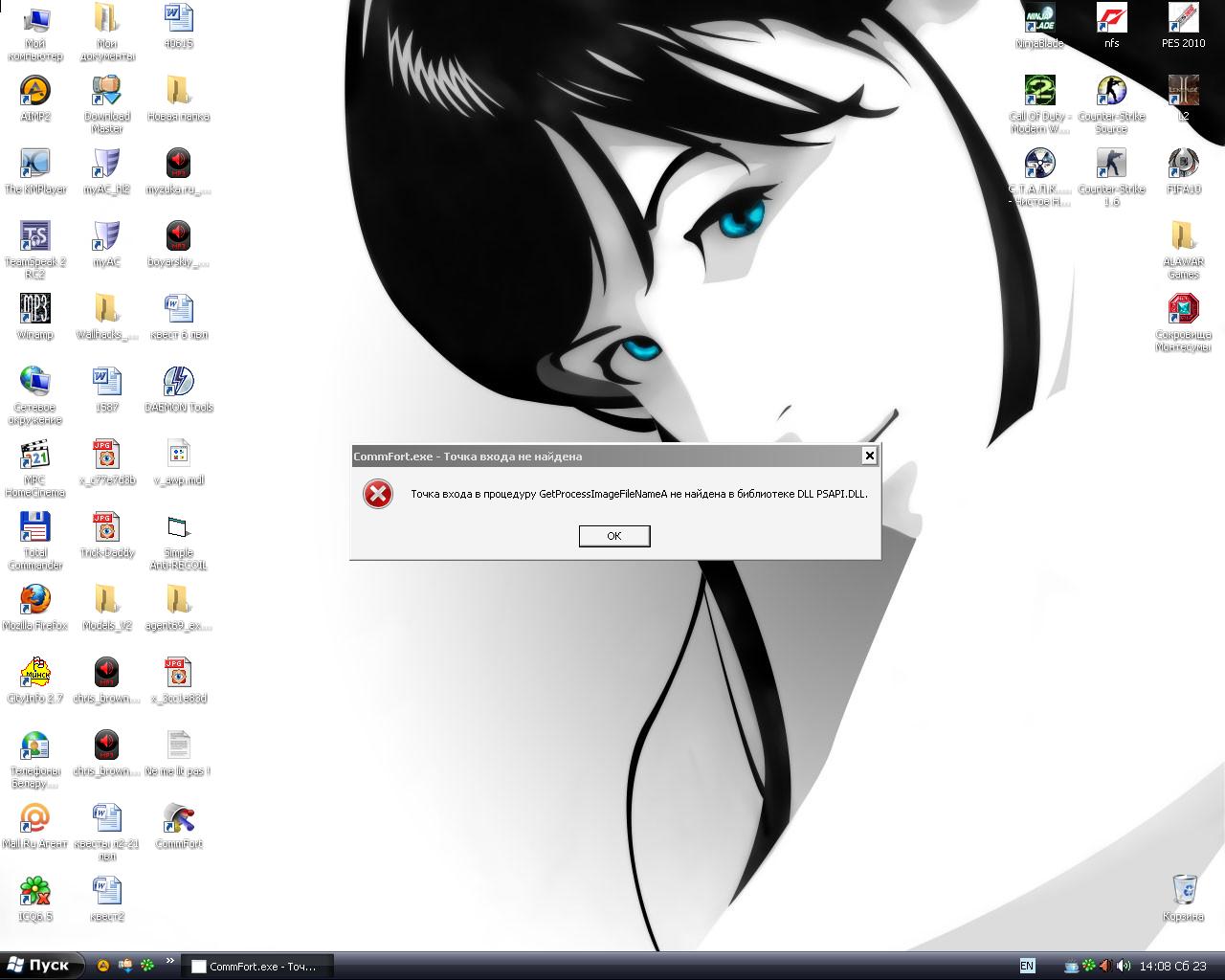1225x980 pixels.
Task: Select the Counter-Strike Source shortcut
Action: click(x=1111, y=92)
